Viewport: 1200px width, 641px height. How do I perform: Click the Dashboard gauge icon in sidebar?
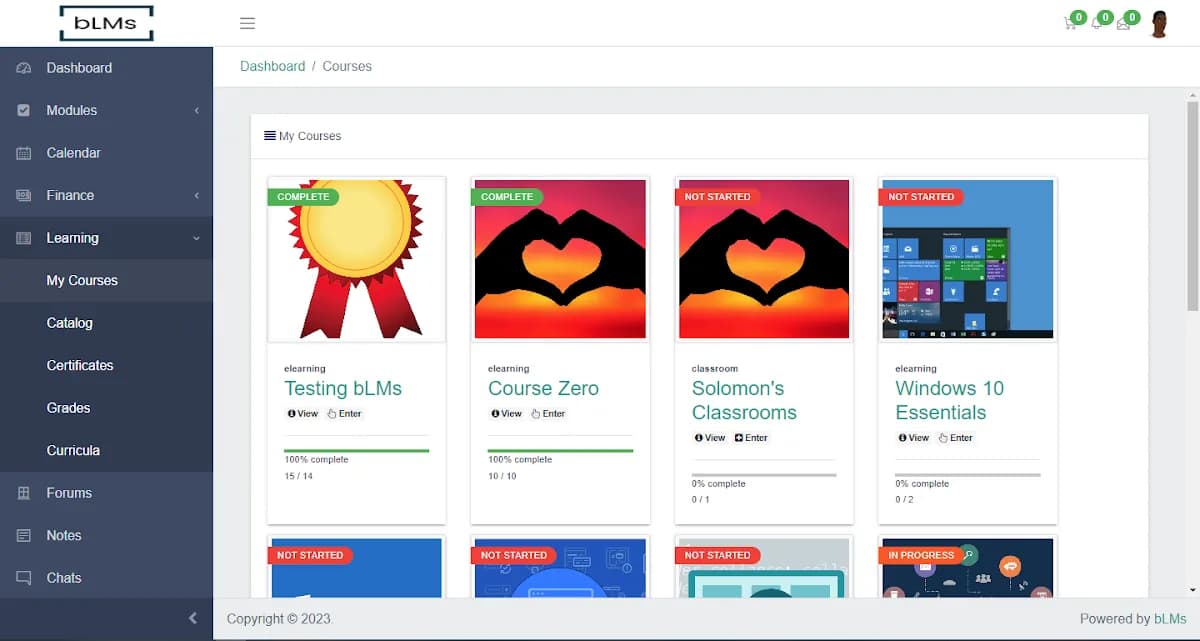pos(24,68)
